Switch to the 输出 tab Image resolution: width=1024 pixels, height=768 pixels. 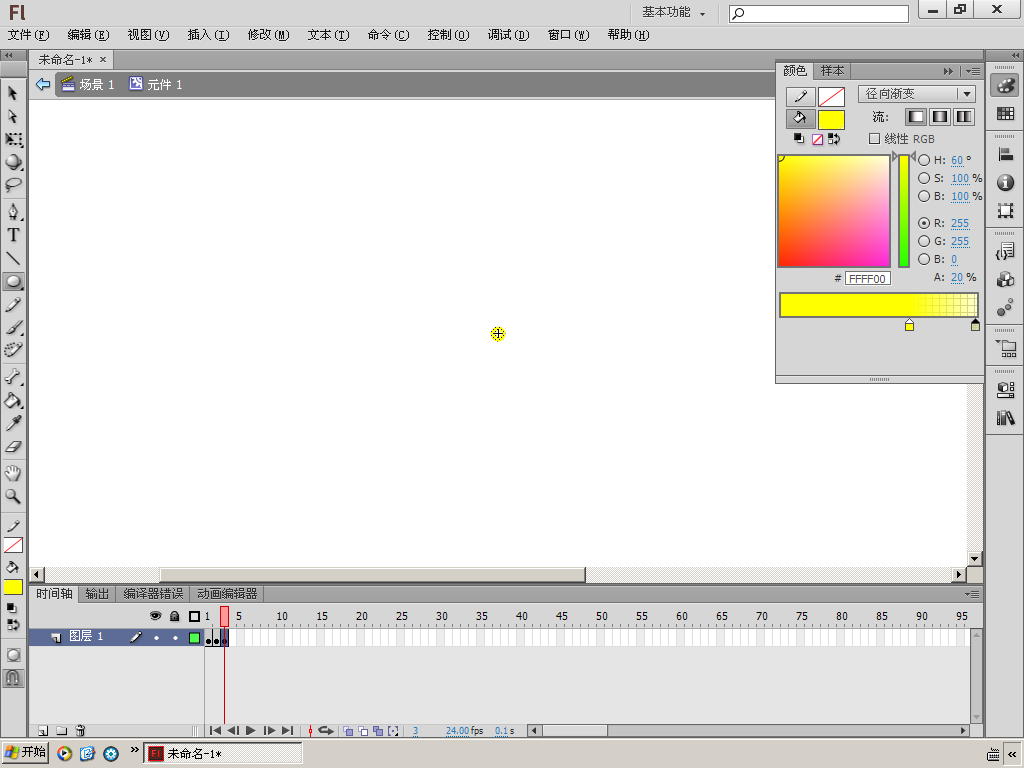click(97, 594)
